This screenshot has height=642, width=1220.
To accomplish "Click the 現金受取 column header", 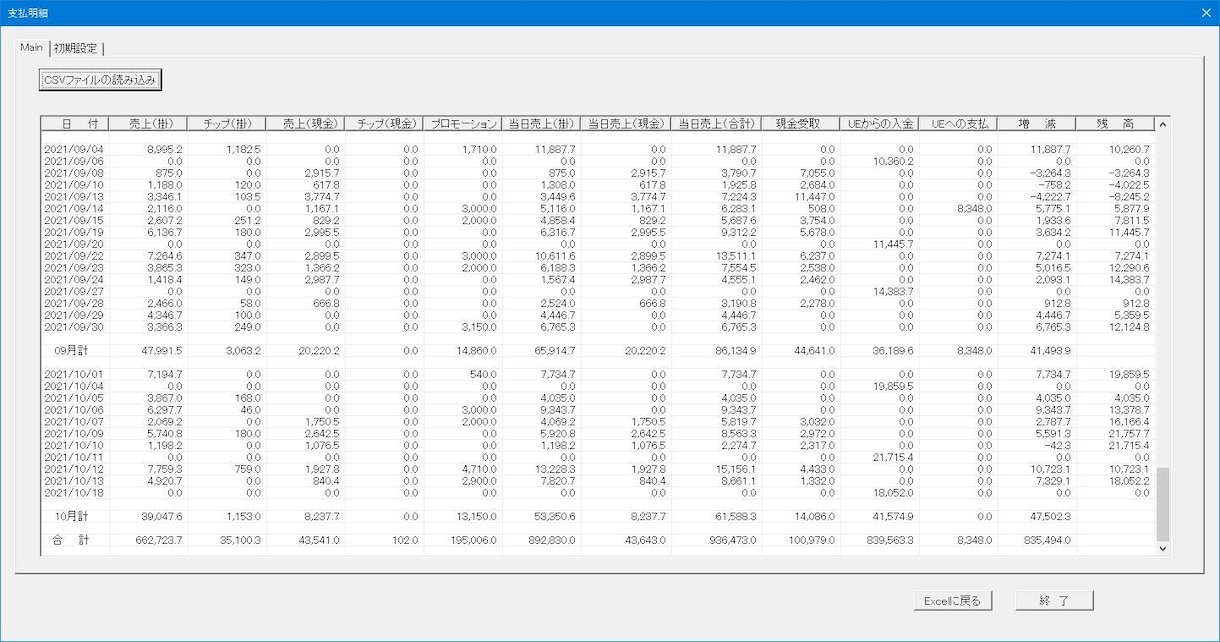I will 801,124.
